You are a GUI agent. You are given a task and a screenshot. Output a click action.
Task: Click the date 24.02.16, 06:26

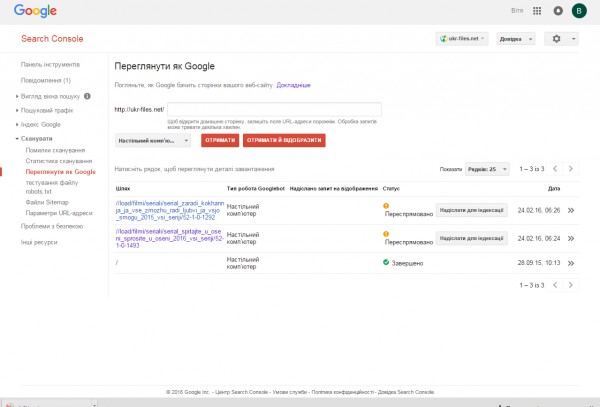[539, 210]
